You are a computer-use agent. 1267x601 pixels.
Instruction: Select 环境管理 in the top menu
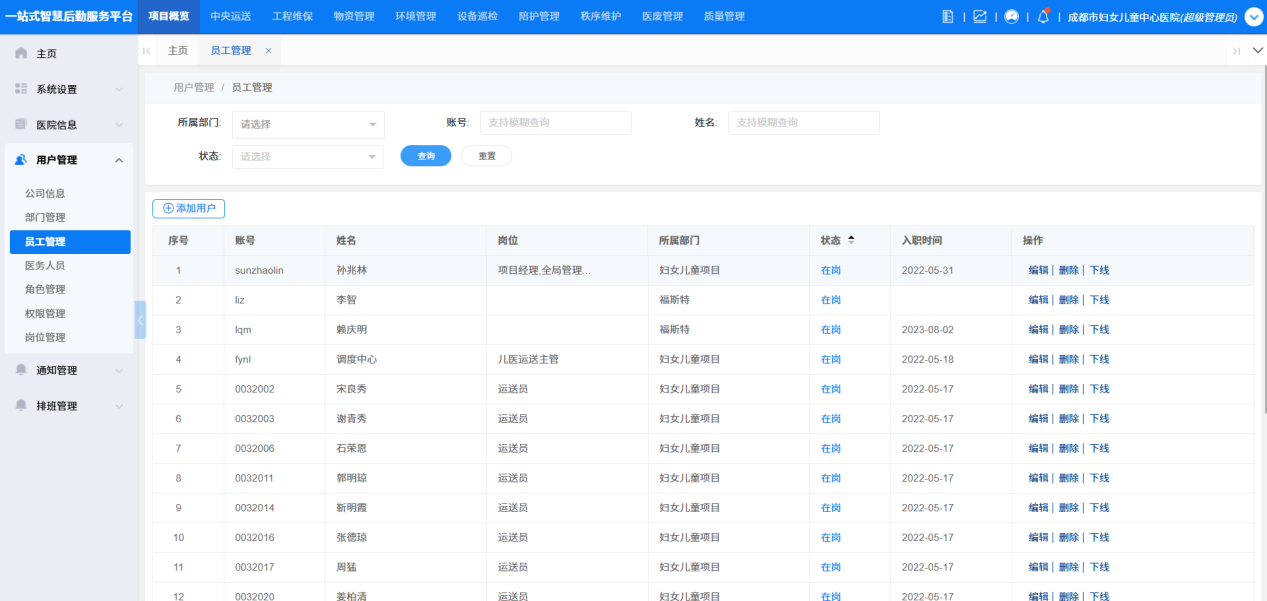click(415, 17)
